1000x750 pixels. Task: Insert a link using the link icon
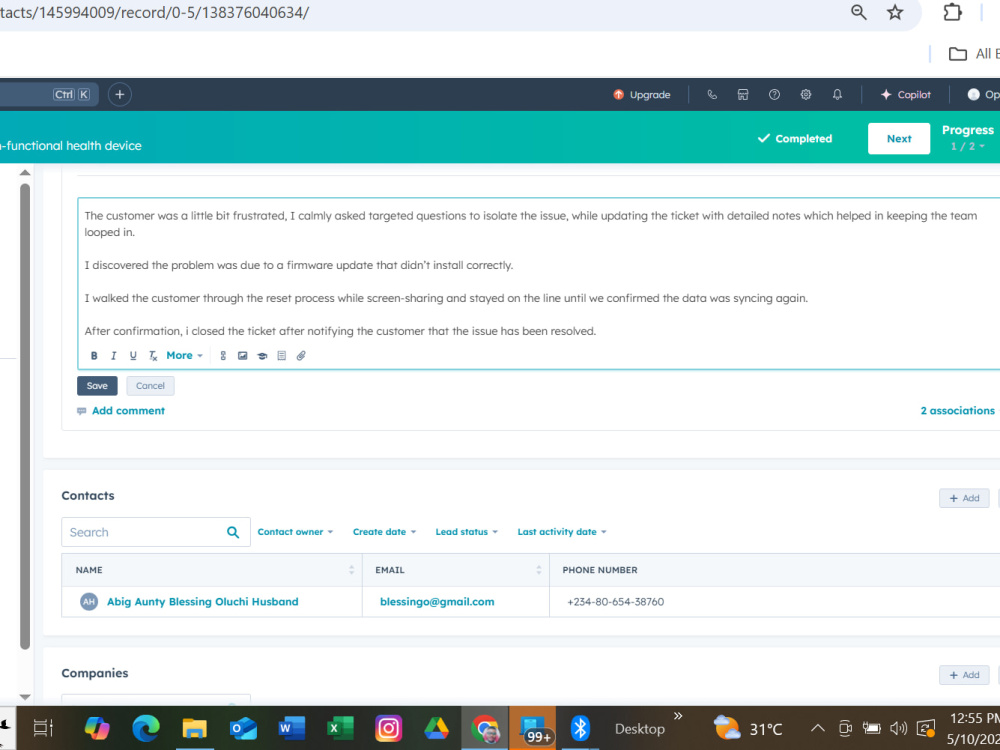[223, 356]
